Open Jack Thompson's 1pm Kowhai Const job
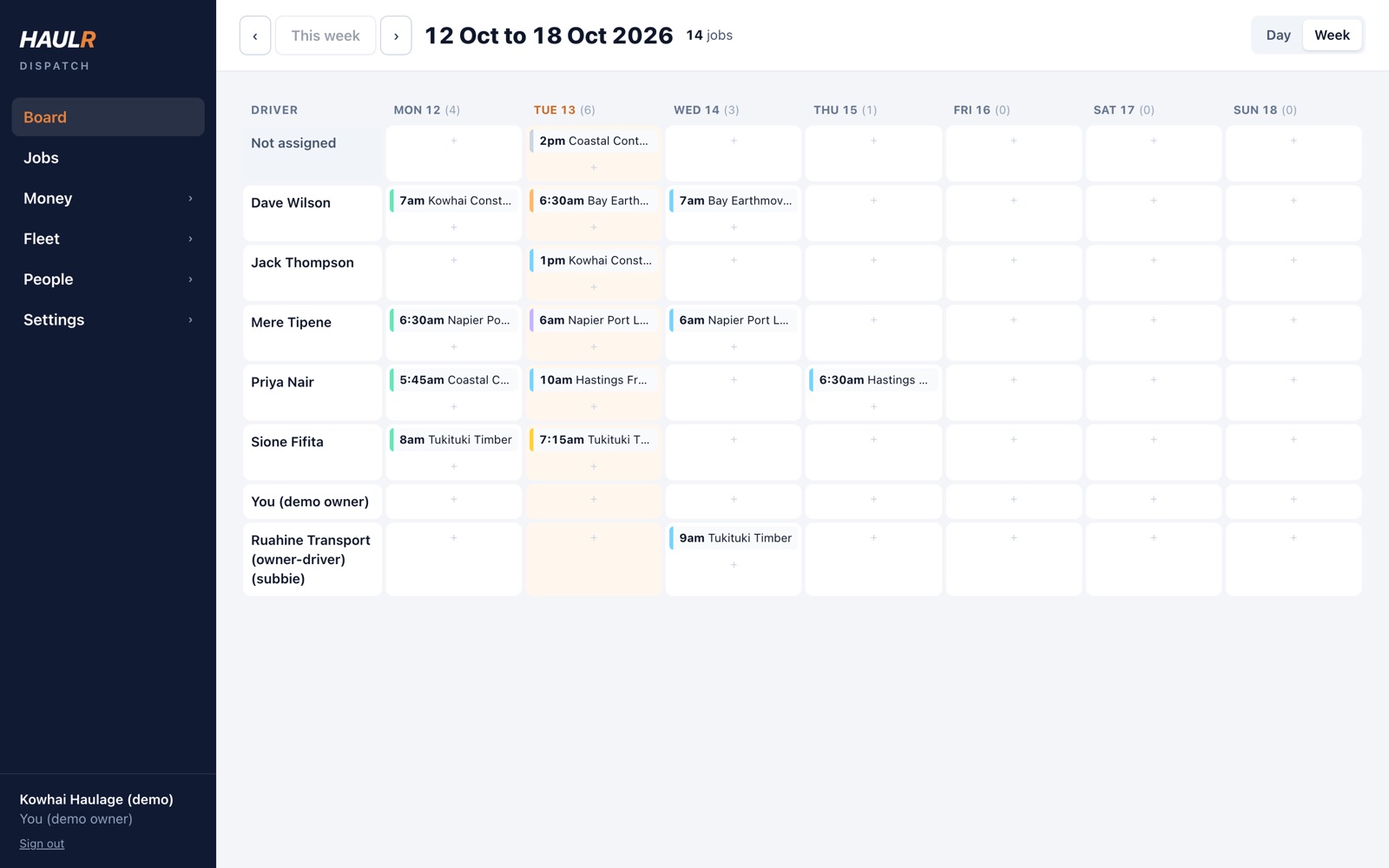This screenshot has width=1389, height=868. point(594,260)
